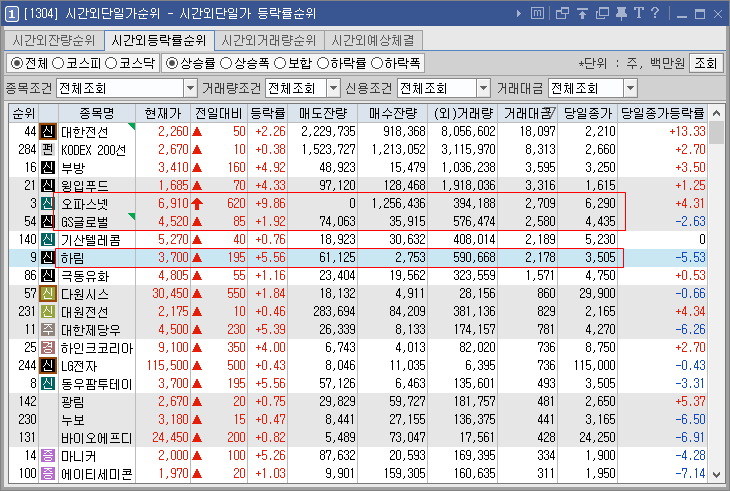This screenshot has height=491, width=730.
Task: Click the scrollbar down arrow
Action: point(716,475)
